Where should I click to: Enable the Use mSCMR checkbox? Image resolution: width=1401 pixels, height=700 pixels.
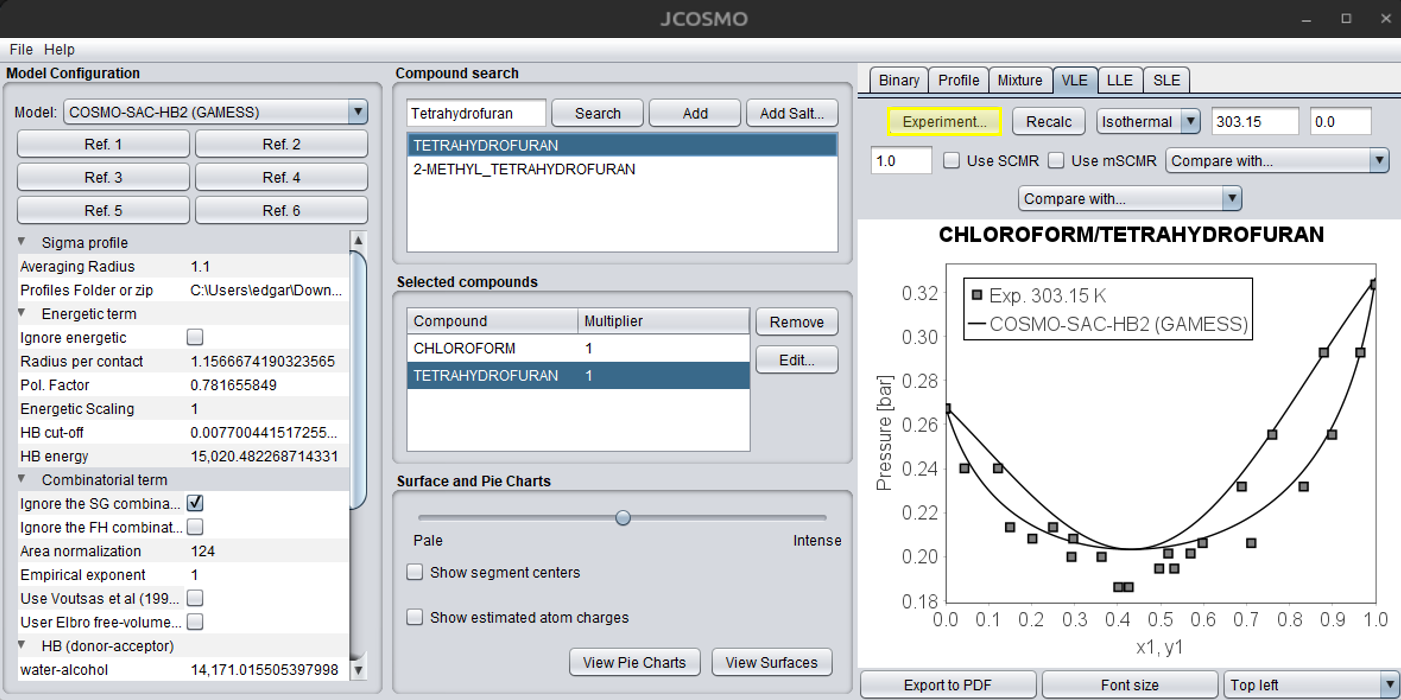point(1055,160)
